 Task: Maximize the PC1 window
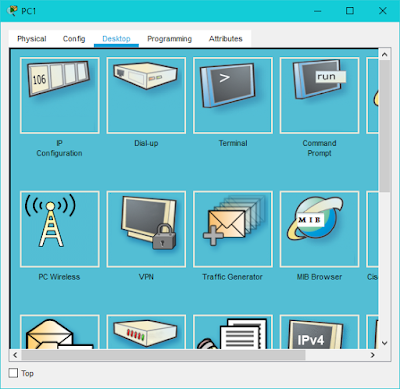350,11
